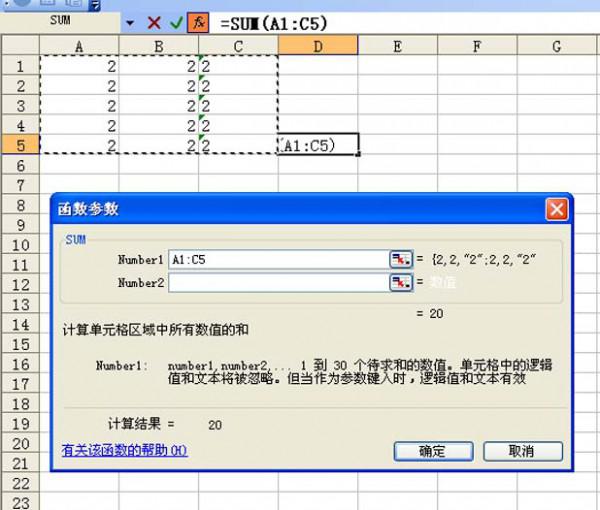The height and width of the screenshot is (510, 600).
Task: Select column D header
Action: pos(318,46)
